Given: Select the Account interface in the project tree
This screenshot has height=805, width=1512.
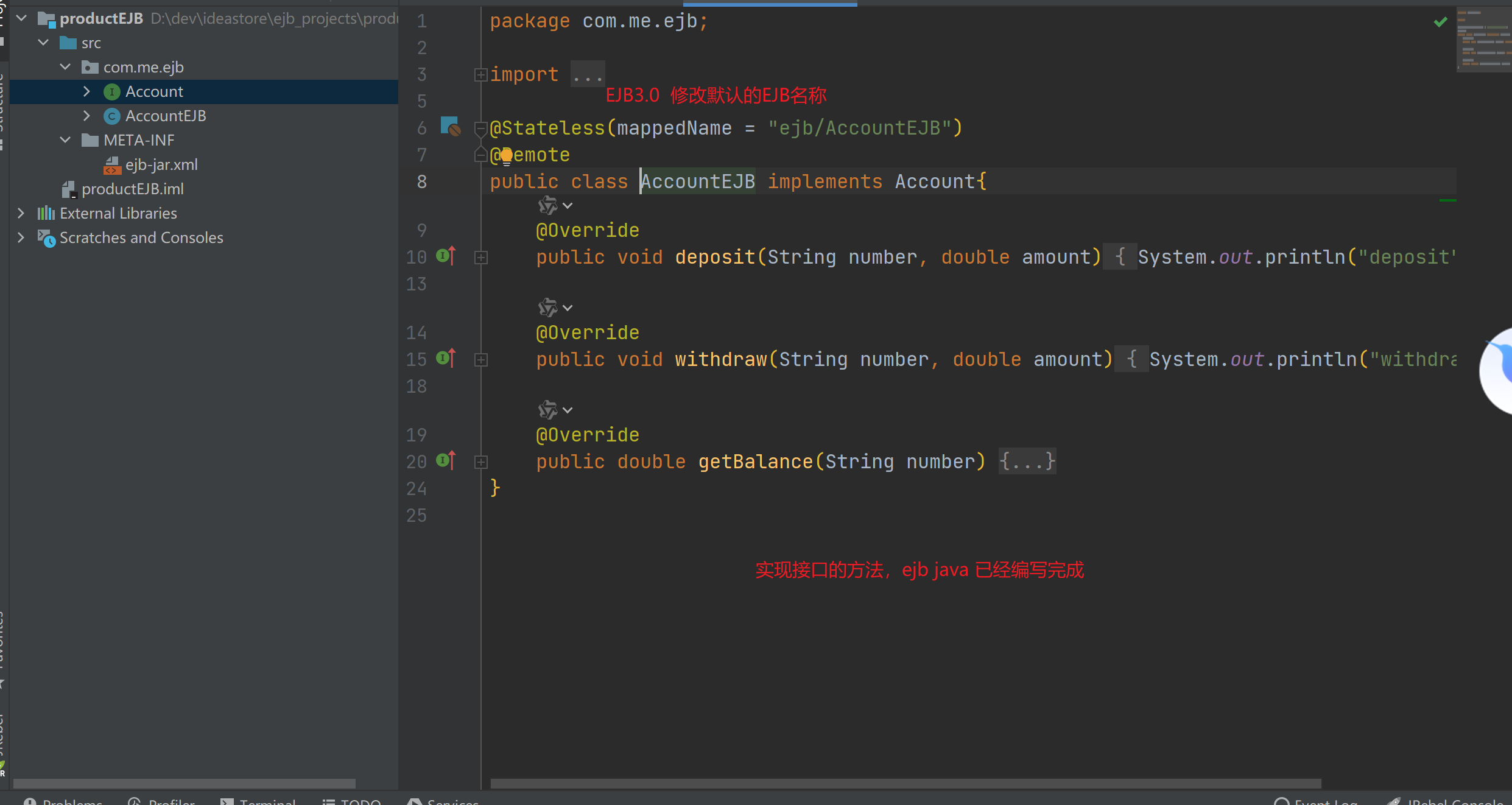Looking at the screenshot, I should click(x=154, y=91).
